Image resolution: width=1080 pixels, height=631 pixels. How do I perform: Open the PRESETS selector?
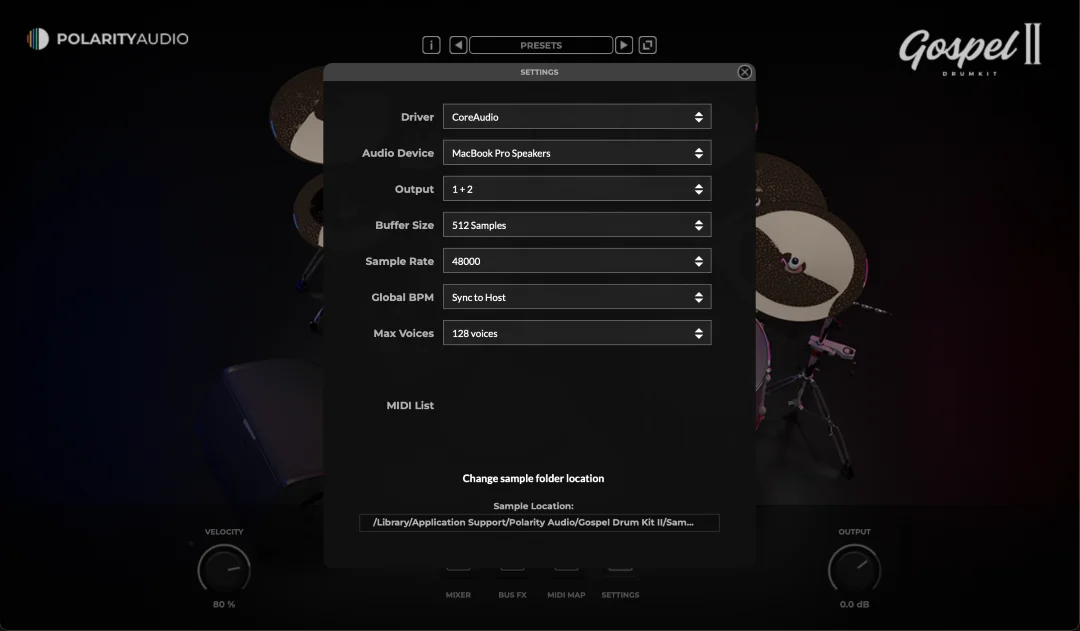541,45
